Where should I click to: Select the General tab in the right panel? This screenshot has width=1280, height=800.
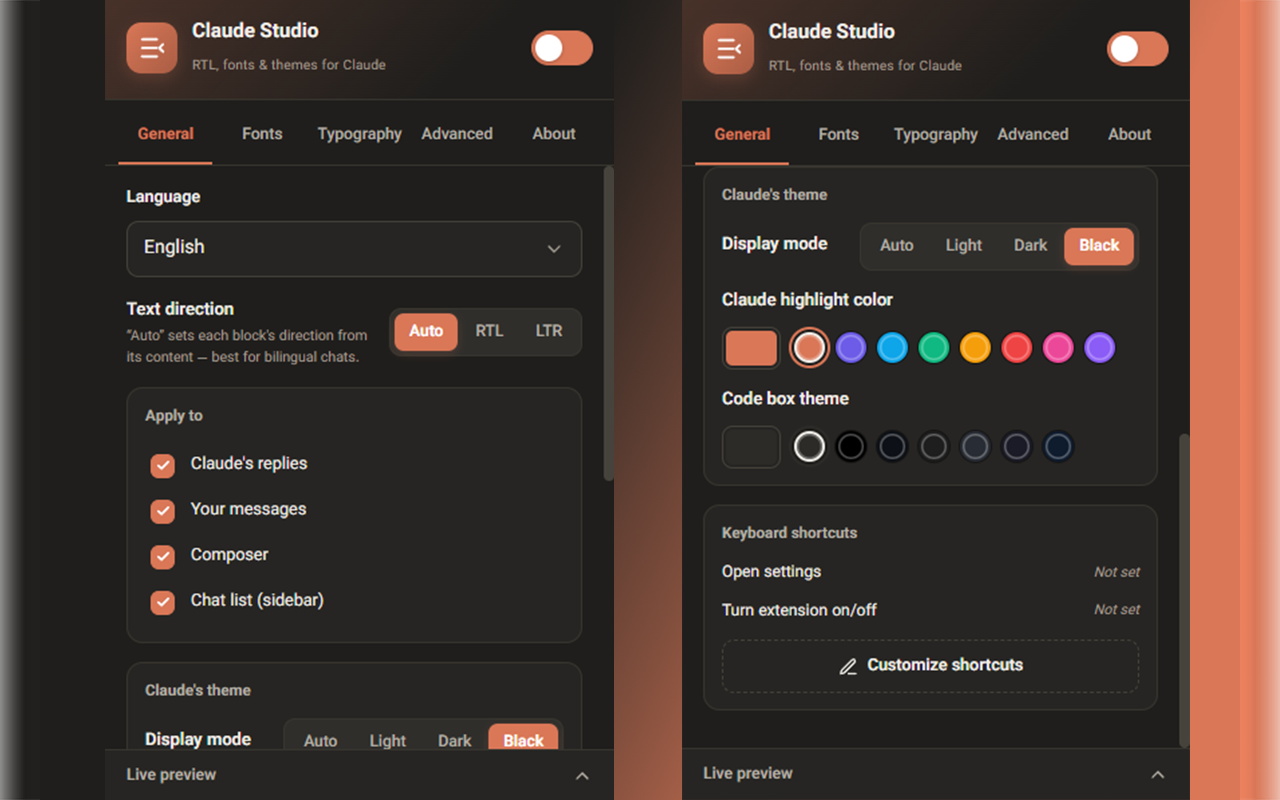(x=742, y=134)
